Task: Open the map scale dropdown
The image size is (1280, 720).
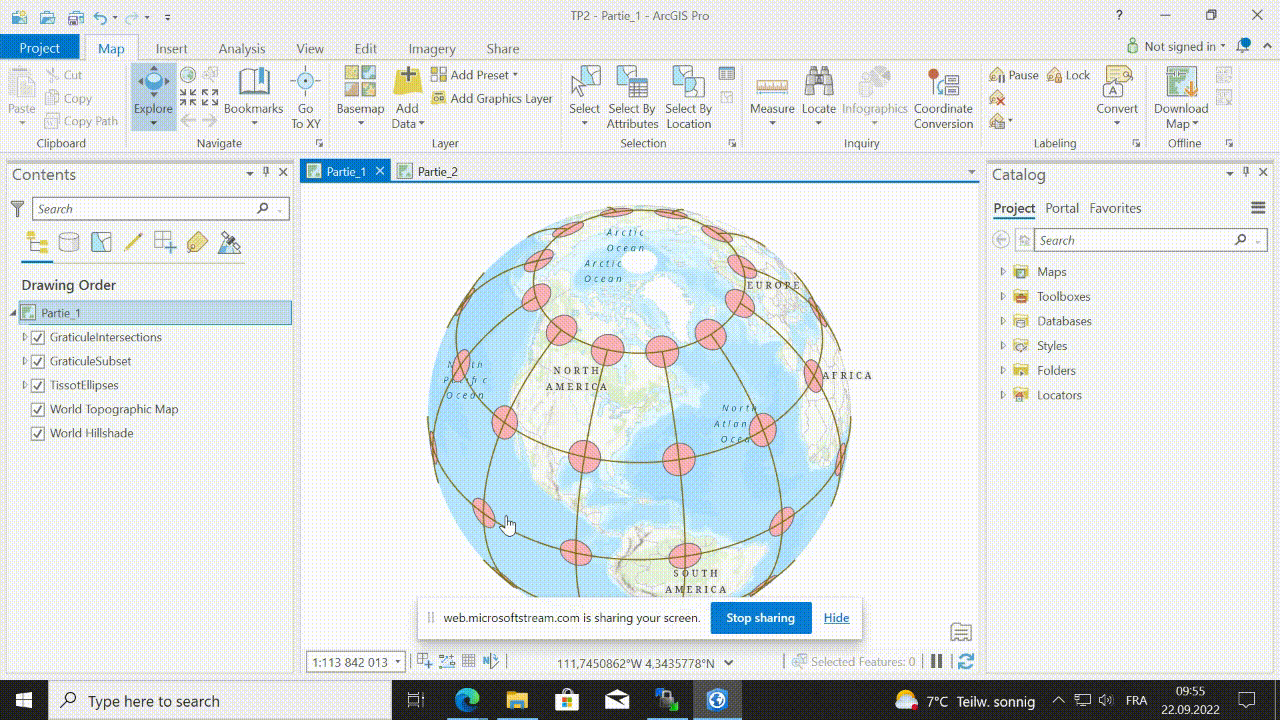Action: click(x=398, y=662)
